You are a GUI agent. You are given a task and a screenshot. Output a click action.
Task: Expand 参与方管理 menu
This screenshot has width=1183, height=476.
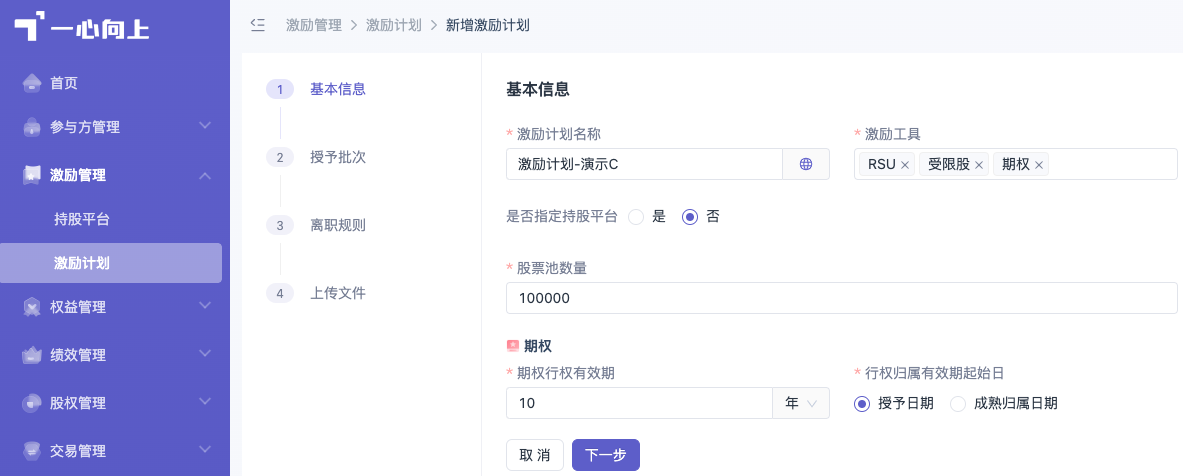[115, 127]
